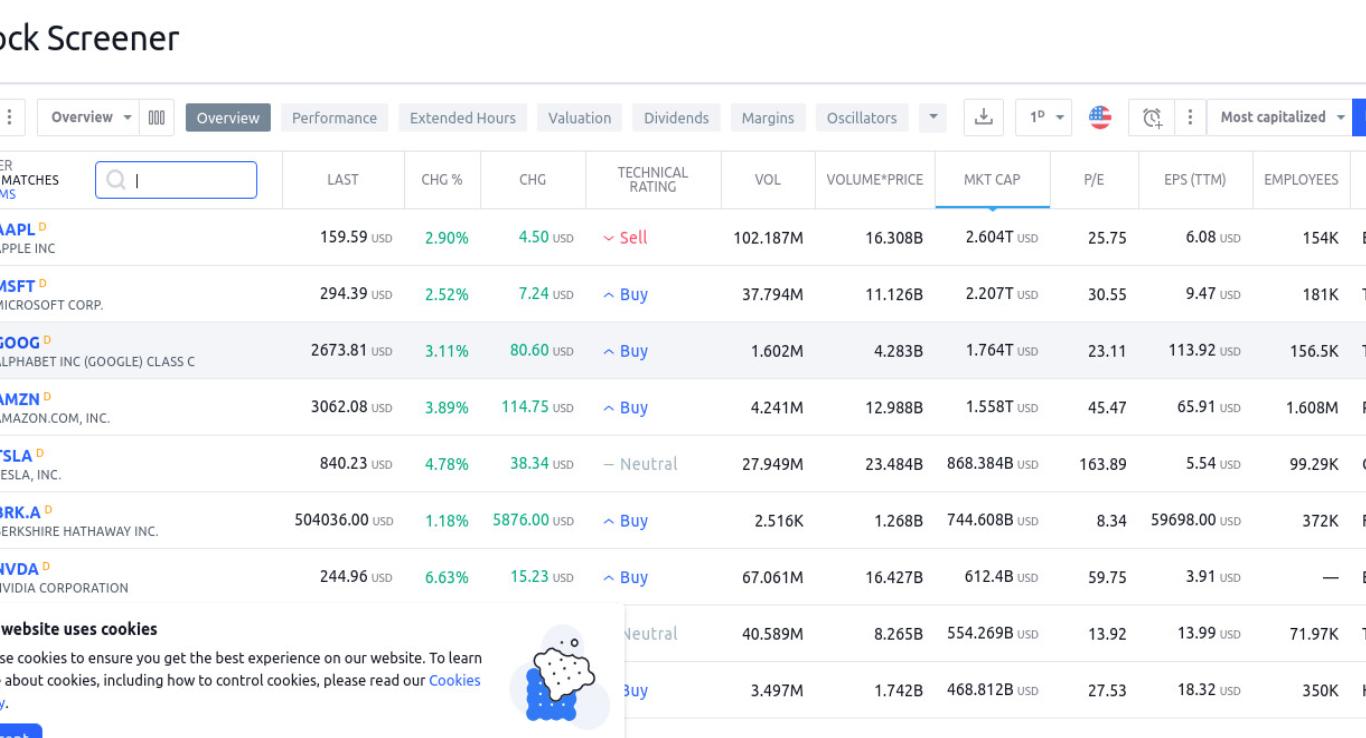The image size is (1366, 738).
Task: Sort by VOLUME*PRICE column header
Action: coord(875,180)
